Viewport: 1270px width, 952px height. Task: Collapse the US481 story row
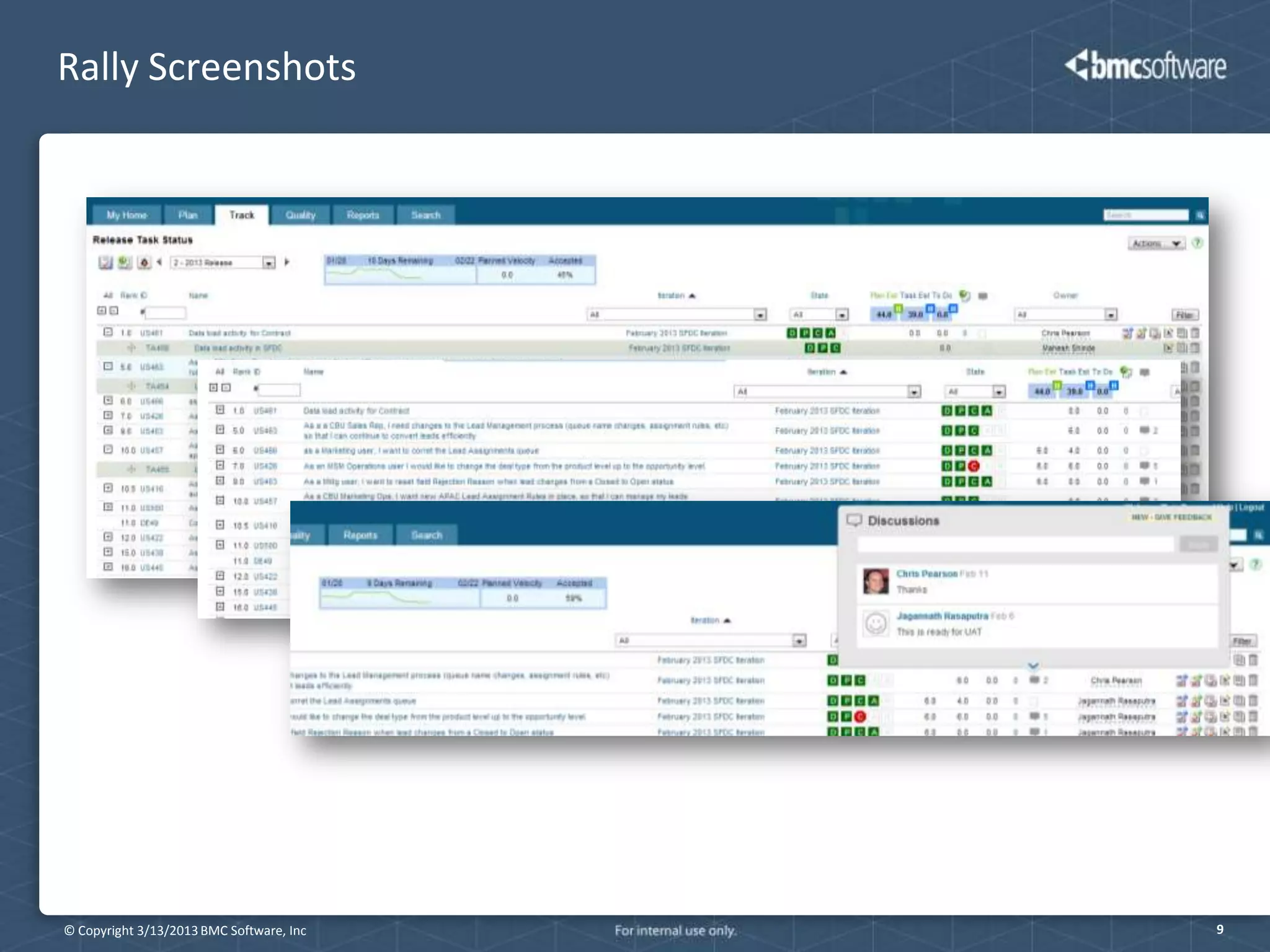coord(108,332)
